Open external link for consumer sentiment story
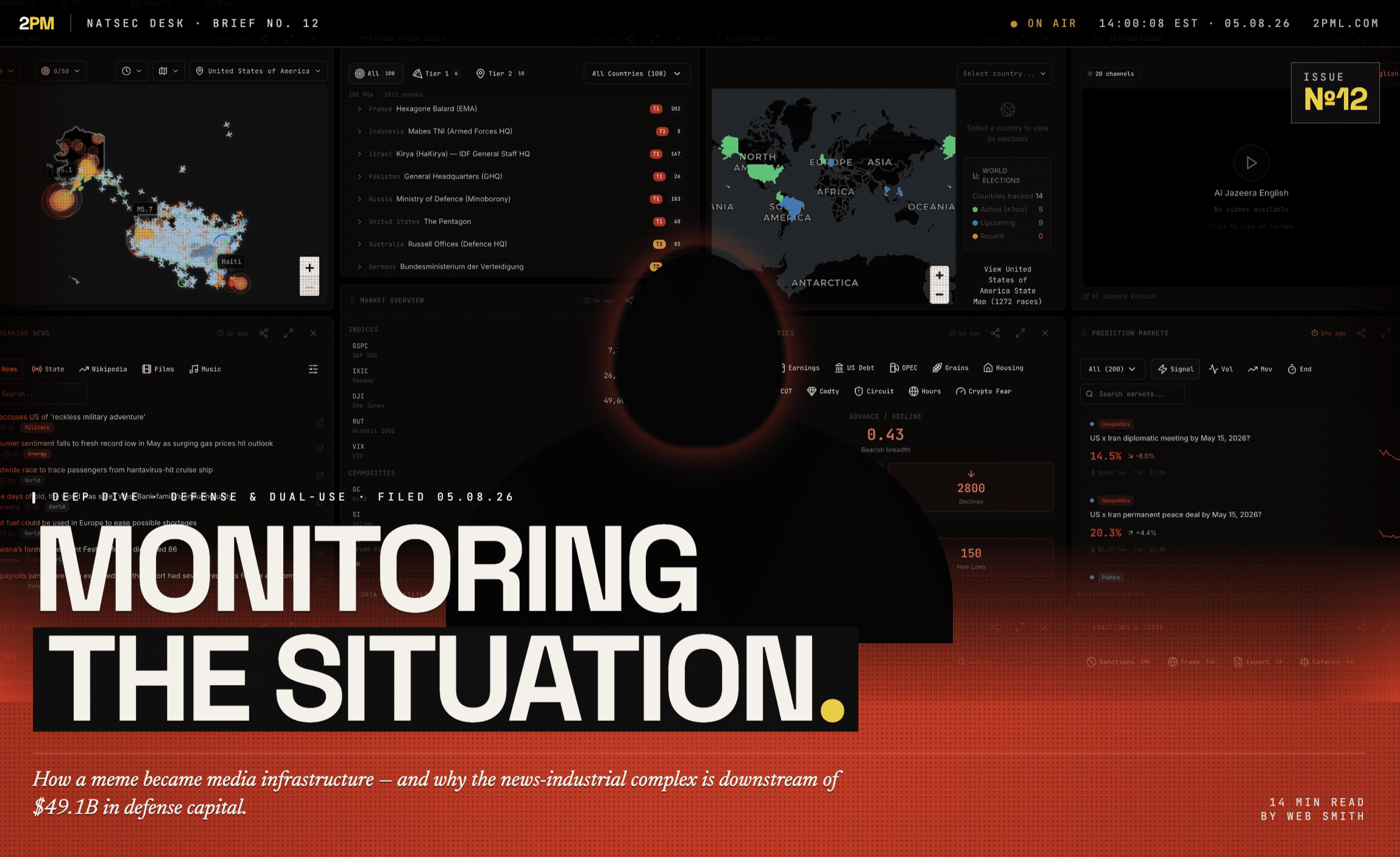 [320, 449]
